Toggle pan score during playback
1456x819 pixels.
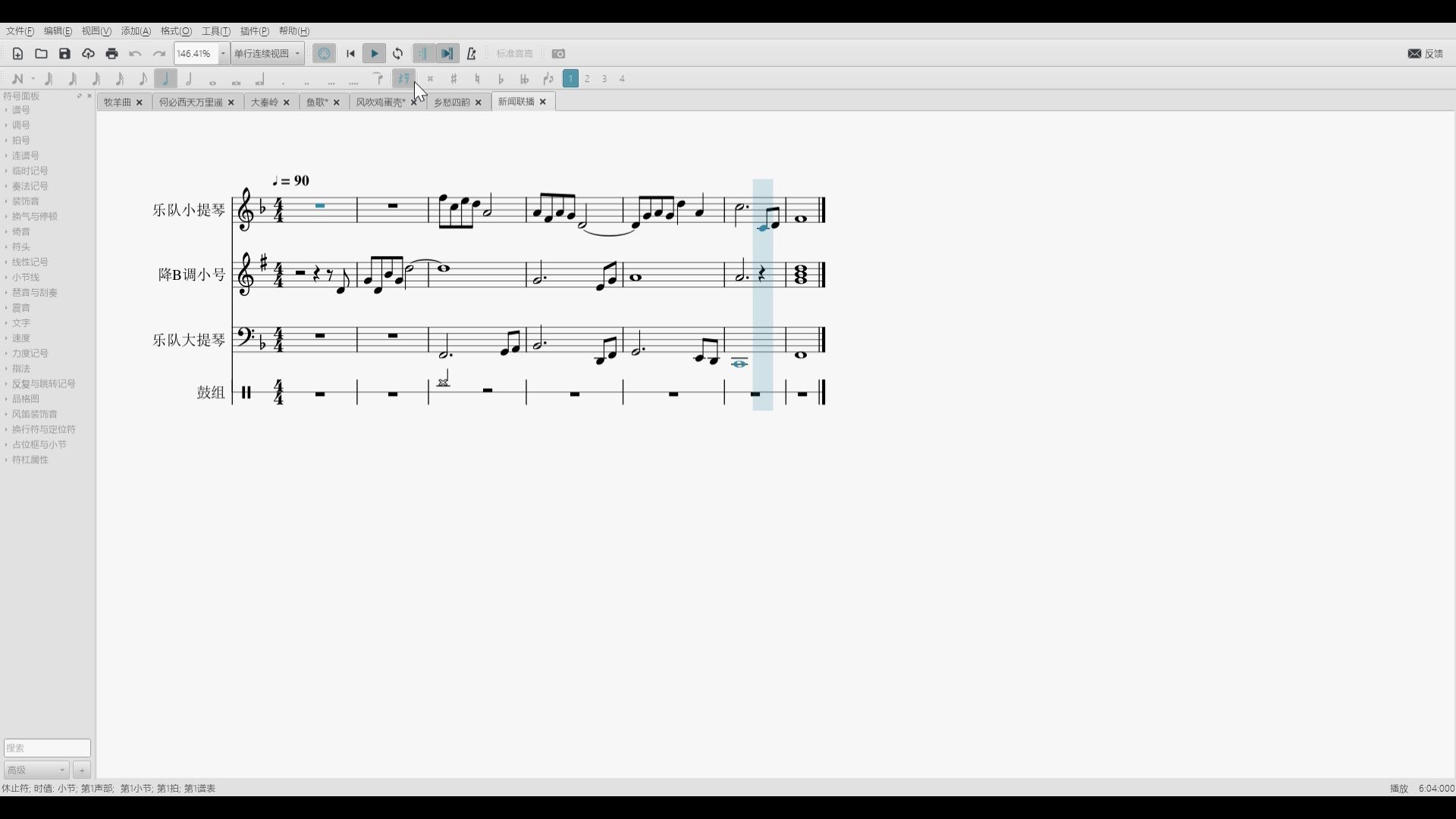(447, 54)
